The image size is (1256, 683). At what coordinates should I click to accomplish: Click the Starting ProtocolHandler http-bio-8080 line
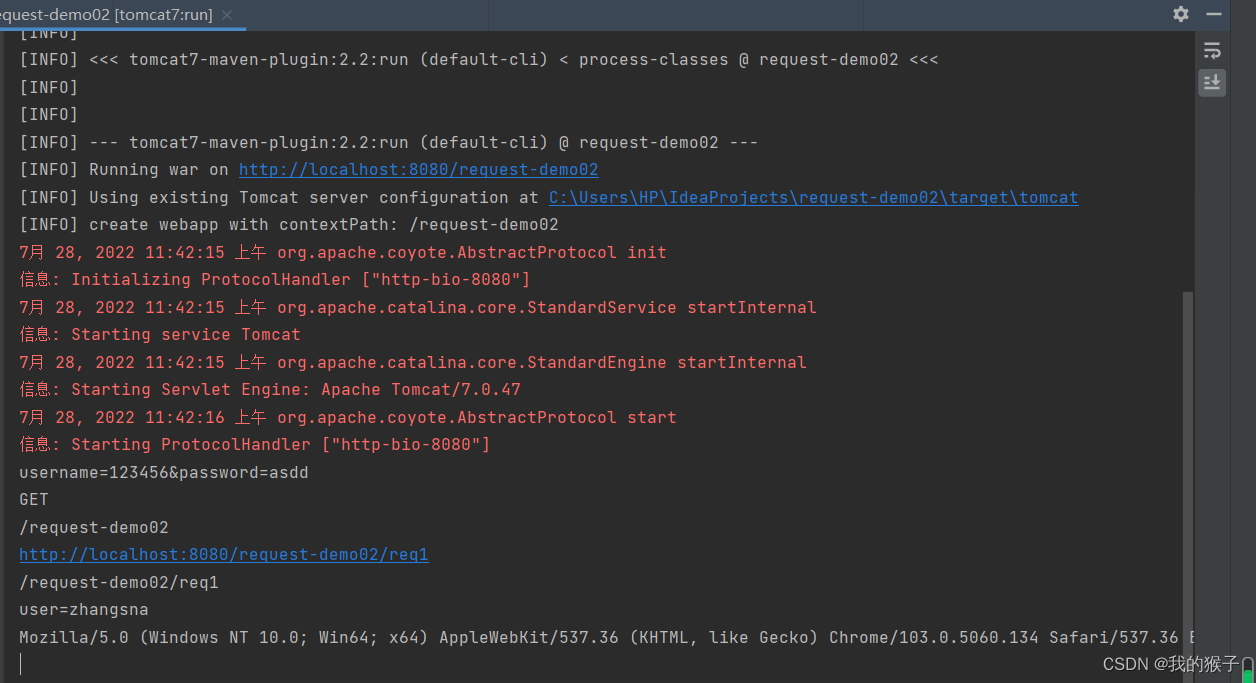(x=255, y=444)
